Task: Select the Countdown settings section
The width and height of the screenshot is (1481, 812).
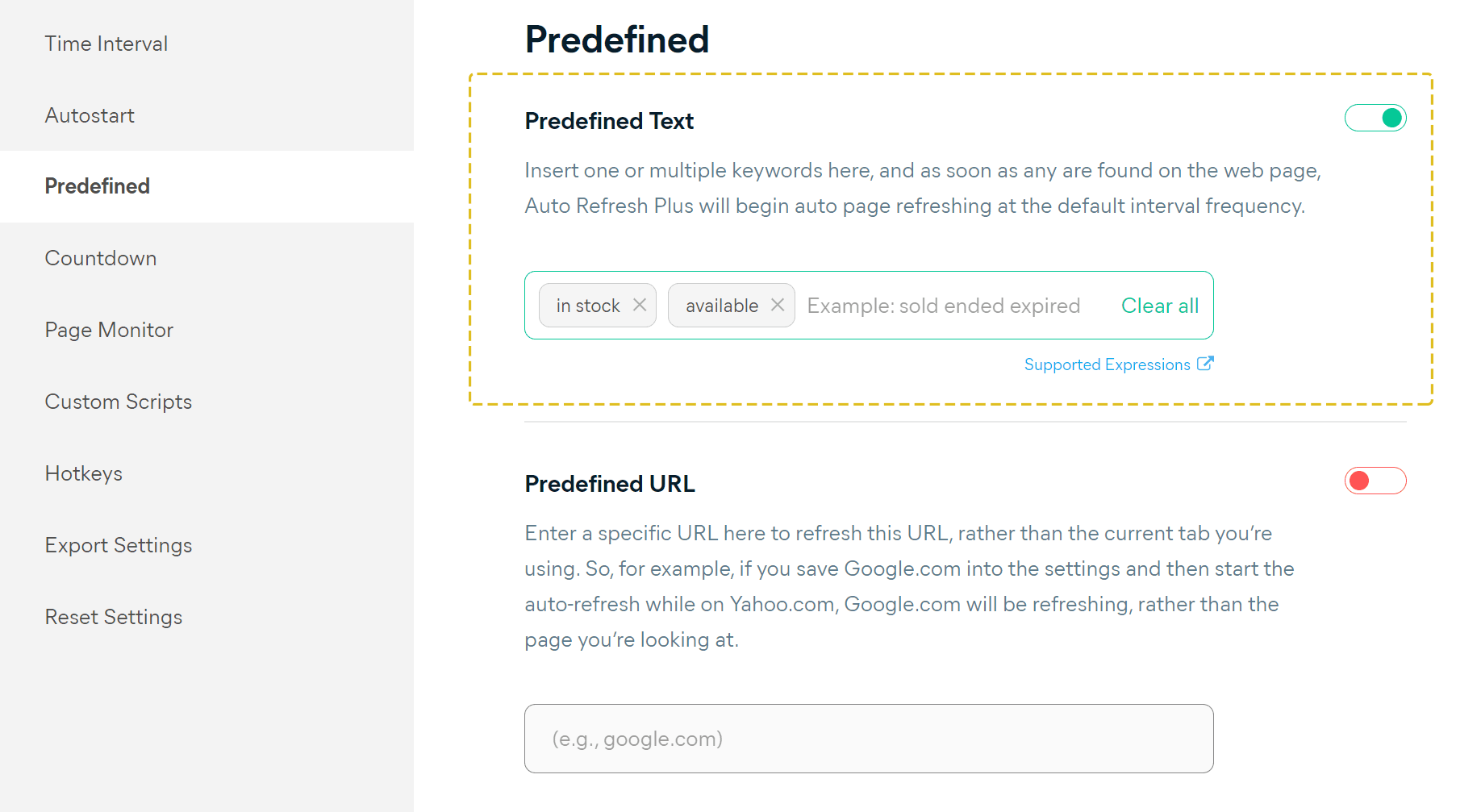Action: tap(100, 258)
